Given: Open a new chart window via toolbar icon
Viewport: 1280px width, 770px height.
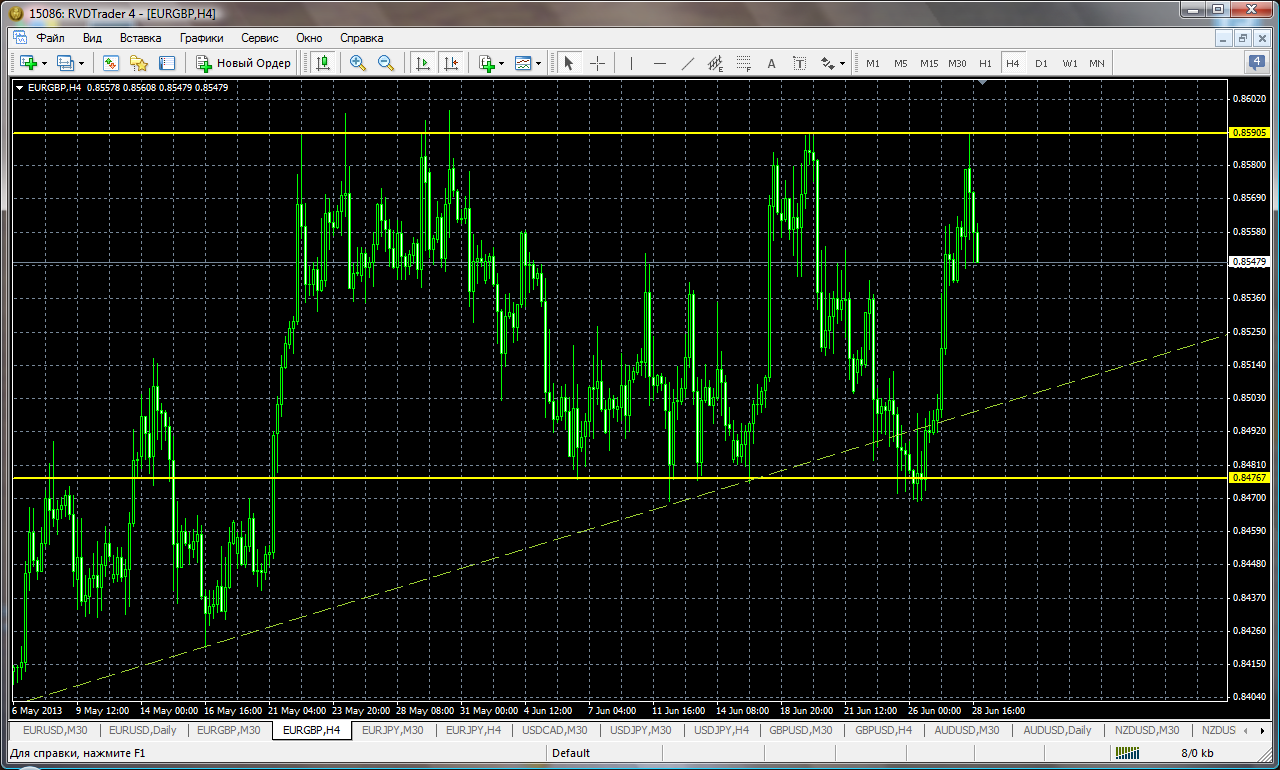Looking at the screenshot, I should point(27,63).
